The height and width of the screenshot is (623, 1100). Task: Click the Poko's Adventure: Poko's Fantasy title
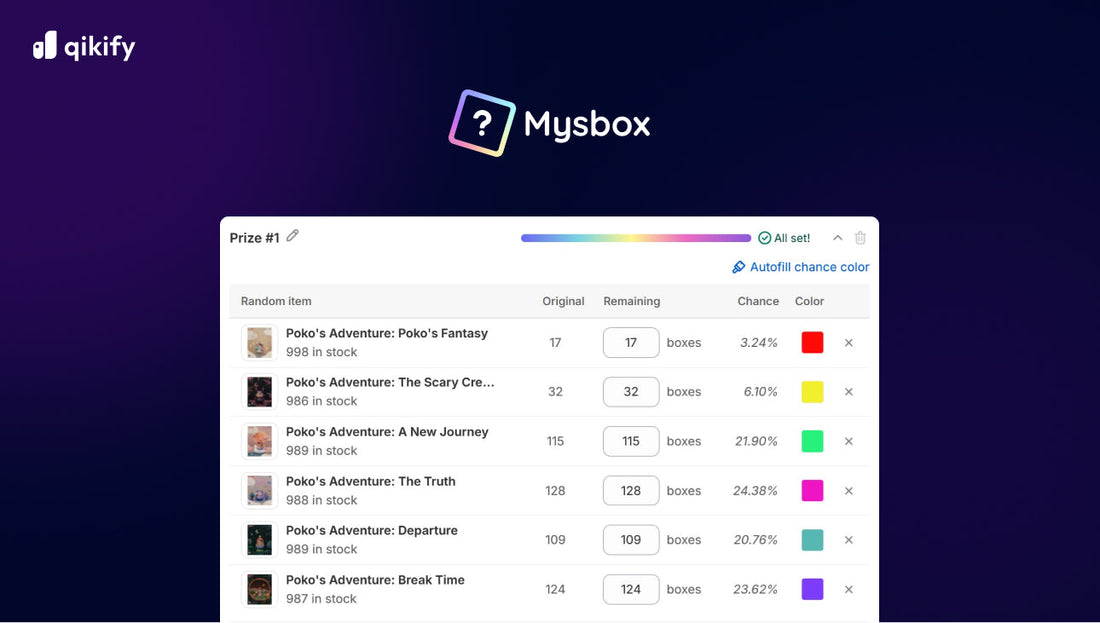(x=387, y=333)
